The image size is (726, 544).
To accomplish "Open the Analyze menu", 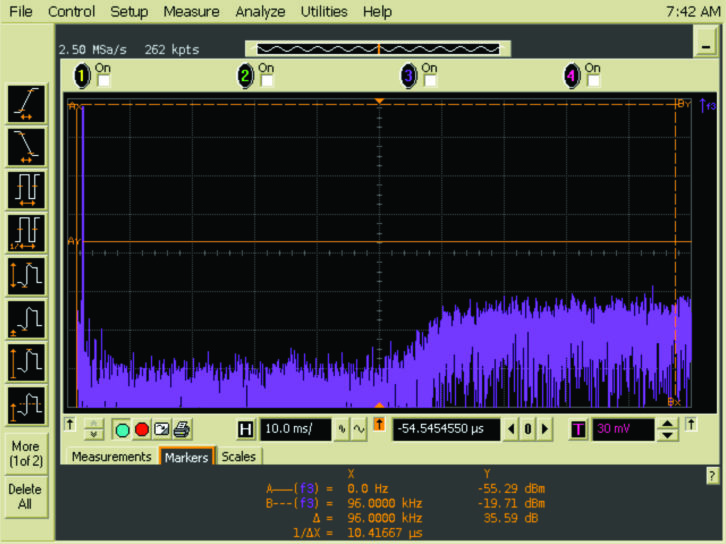I will (x=260, y=11).
